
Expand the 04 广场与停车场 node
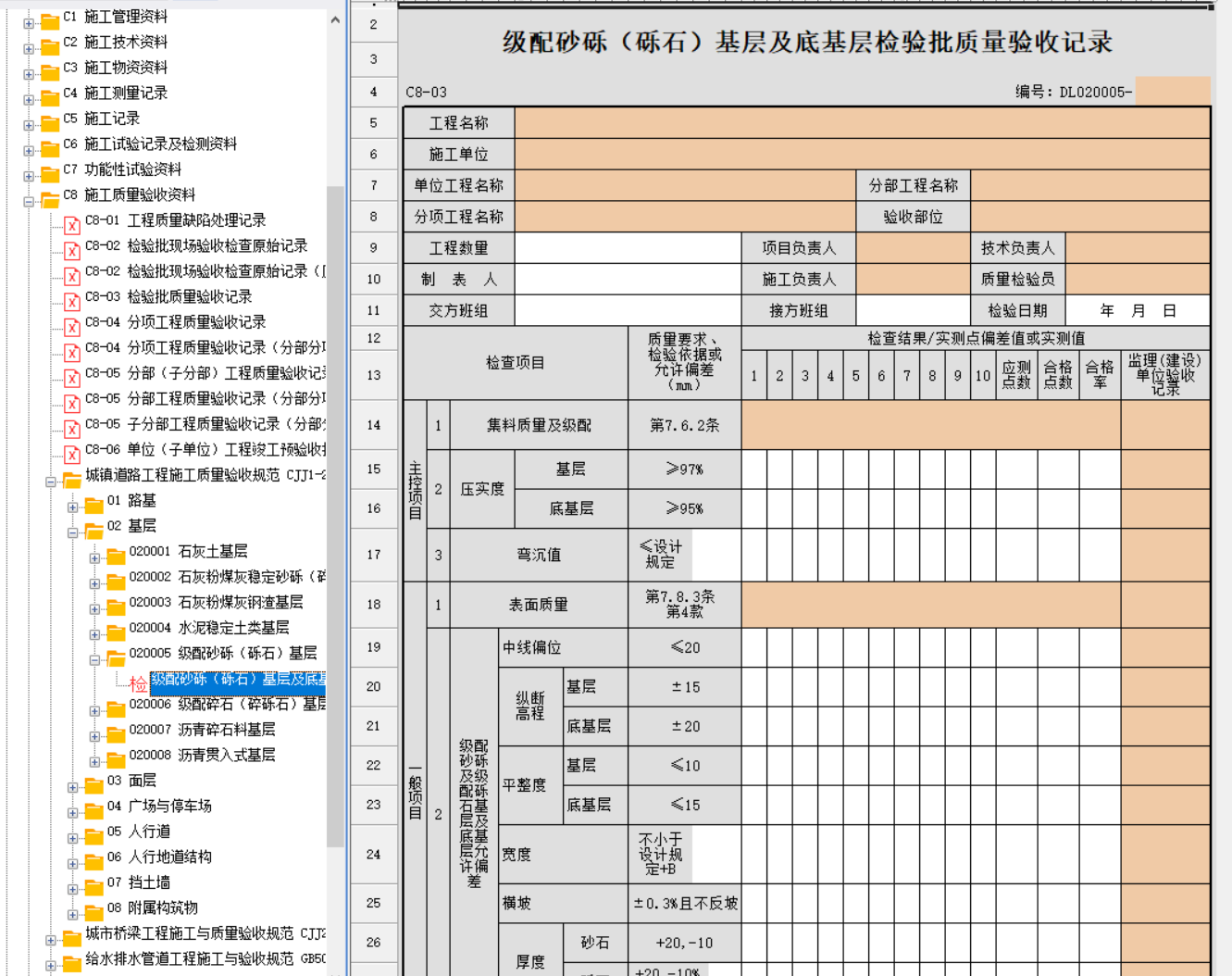pos(72,813)
